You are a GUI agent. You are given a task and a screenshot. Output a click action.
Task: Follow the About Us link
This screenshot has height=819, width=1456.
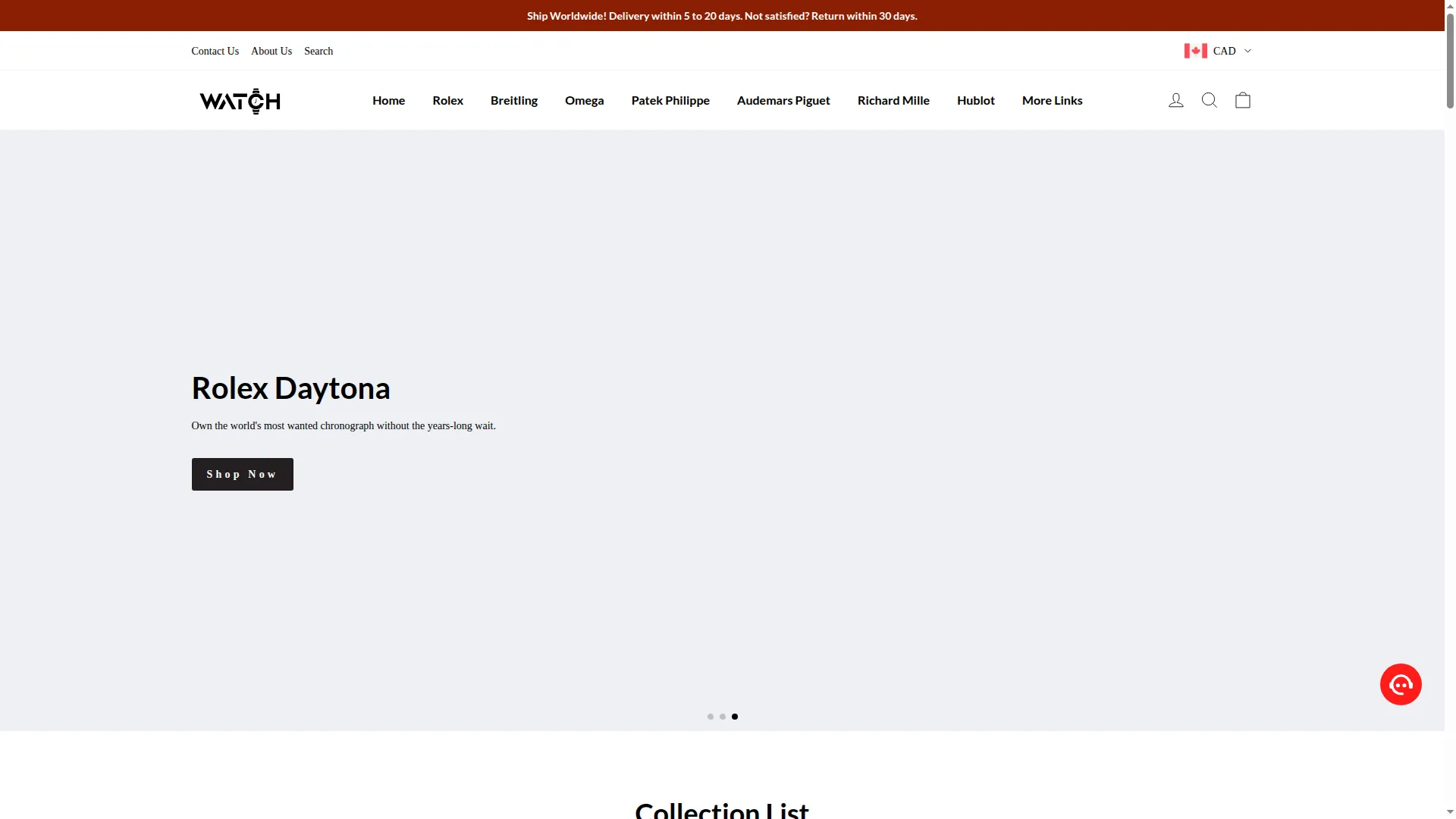click(x=271, y=51)
